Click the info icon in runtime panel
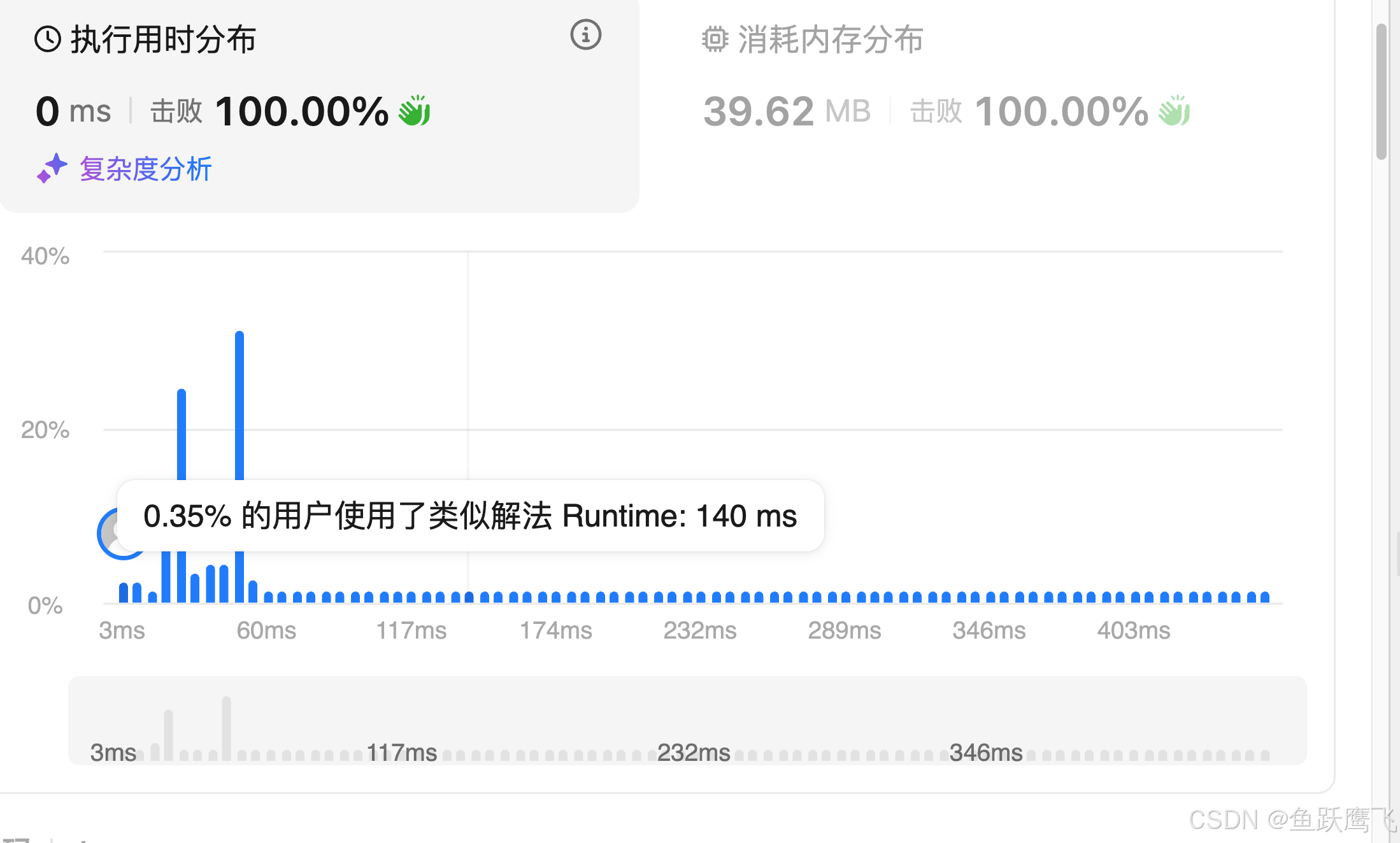The width and height of the screenshot is (1400, 843). tap(585, 35)
